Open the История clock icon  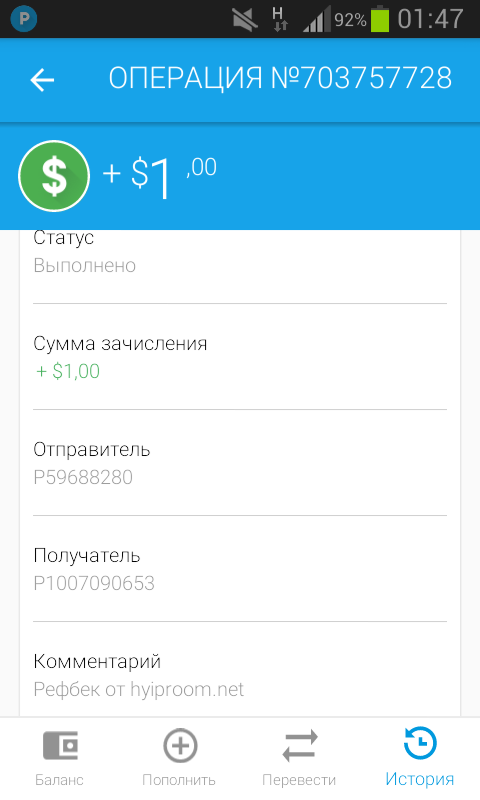click(x=420, y=743)
